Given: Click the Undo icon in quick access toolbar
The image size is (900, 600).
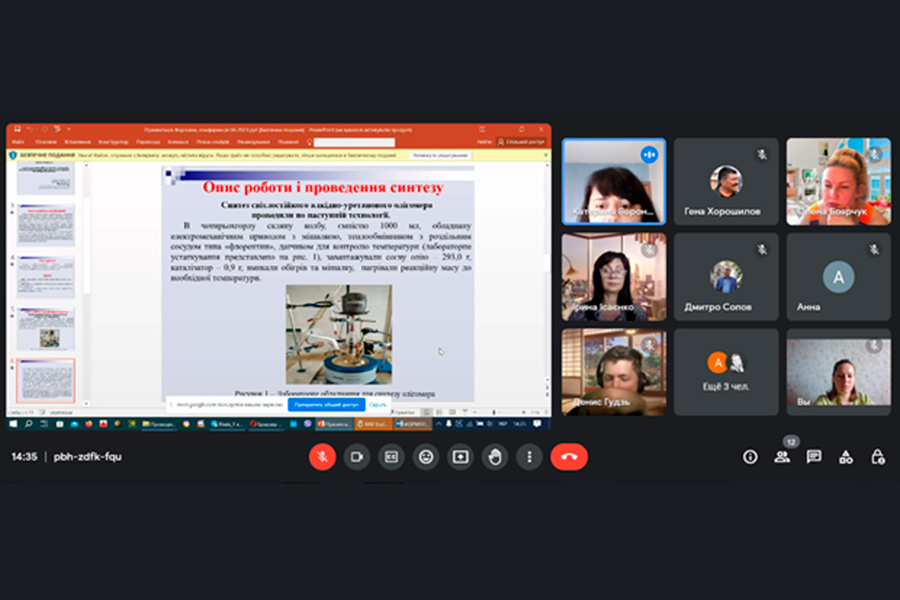Looking at the screenshot, I should 30,129.
